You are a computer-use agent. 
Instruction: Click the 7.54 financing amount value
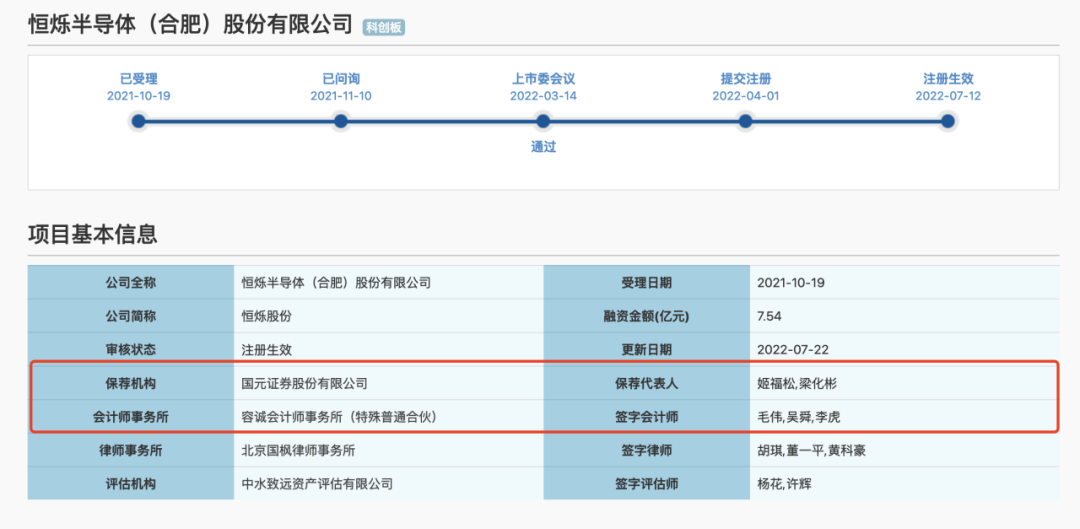[771, 316]
